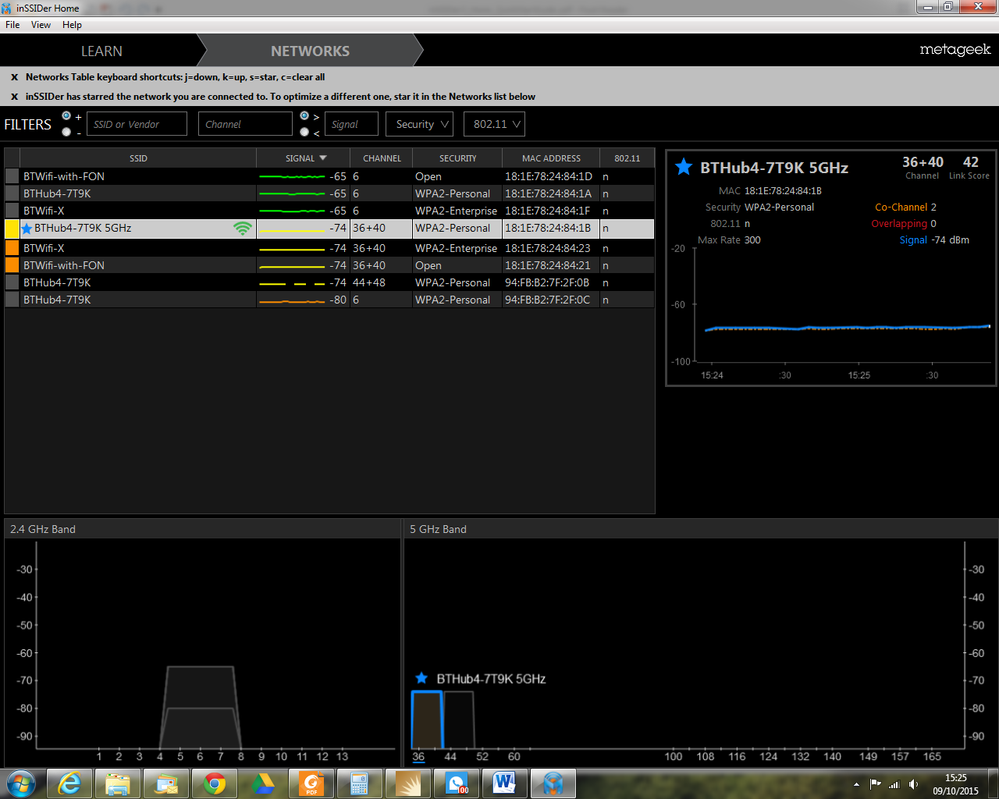This screenshot has height=799, width=999.
Task: Select the minus exclude filter radio button
Action: [66, 132]
